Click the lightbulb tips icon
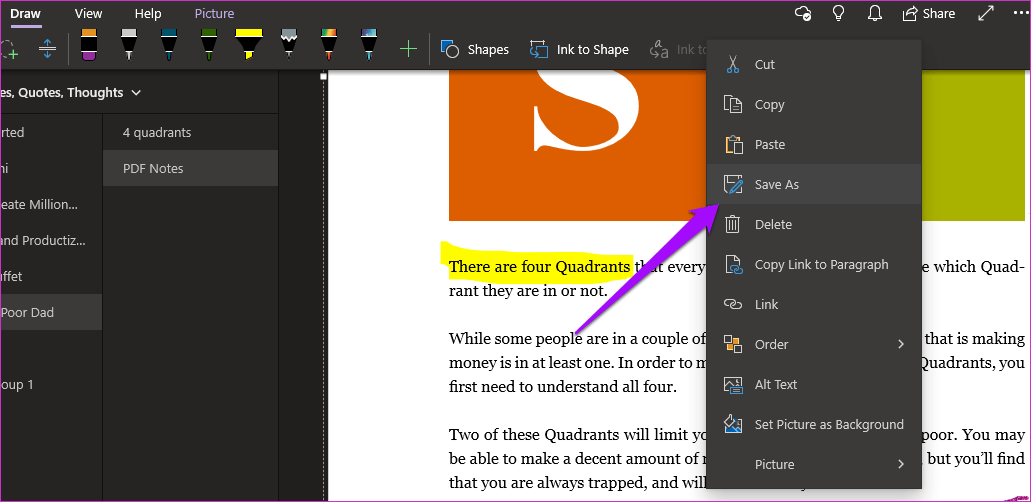Viewport: 1031px width, 502px height. click(838, 13)
